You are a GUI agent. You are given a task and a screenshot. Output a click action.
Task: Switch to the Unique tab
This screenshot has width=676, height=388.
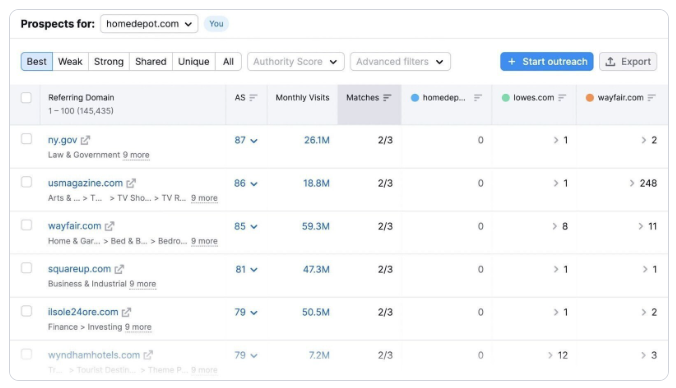(194, 62)
